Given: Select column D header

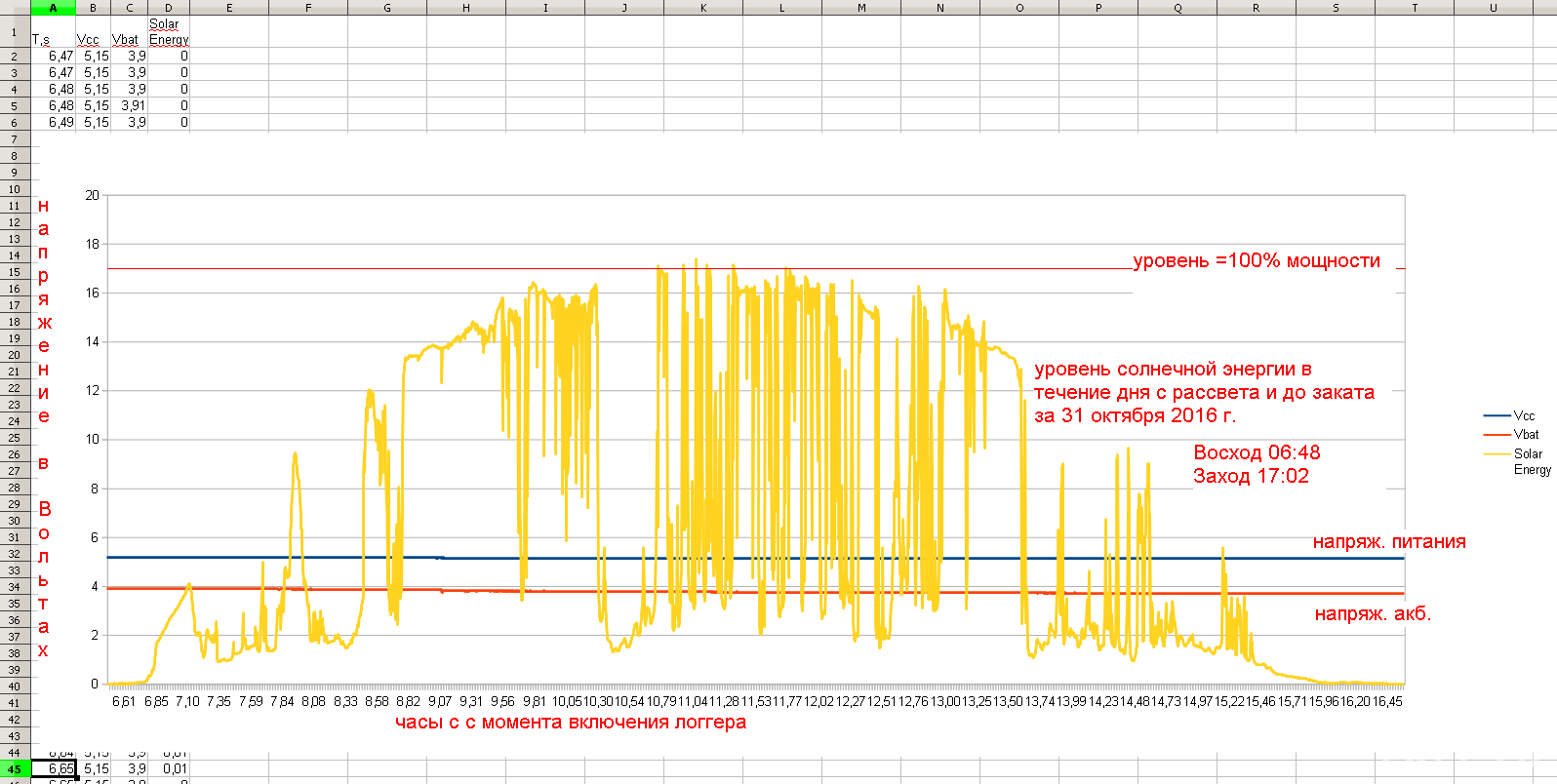Looking at the screenshot, I should point(168,7).
